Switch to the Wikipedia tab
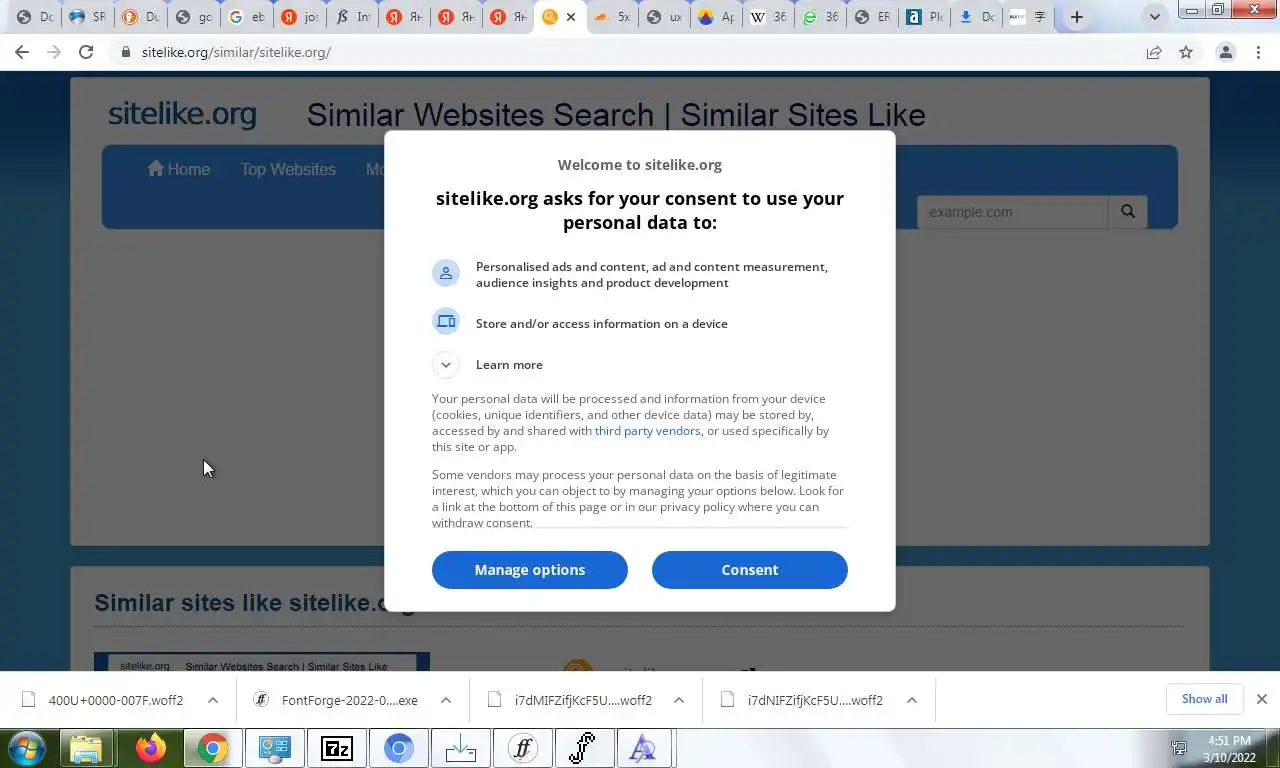This screenshot has width=1280, height=768. [769, 17]
